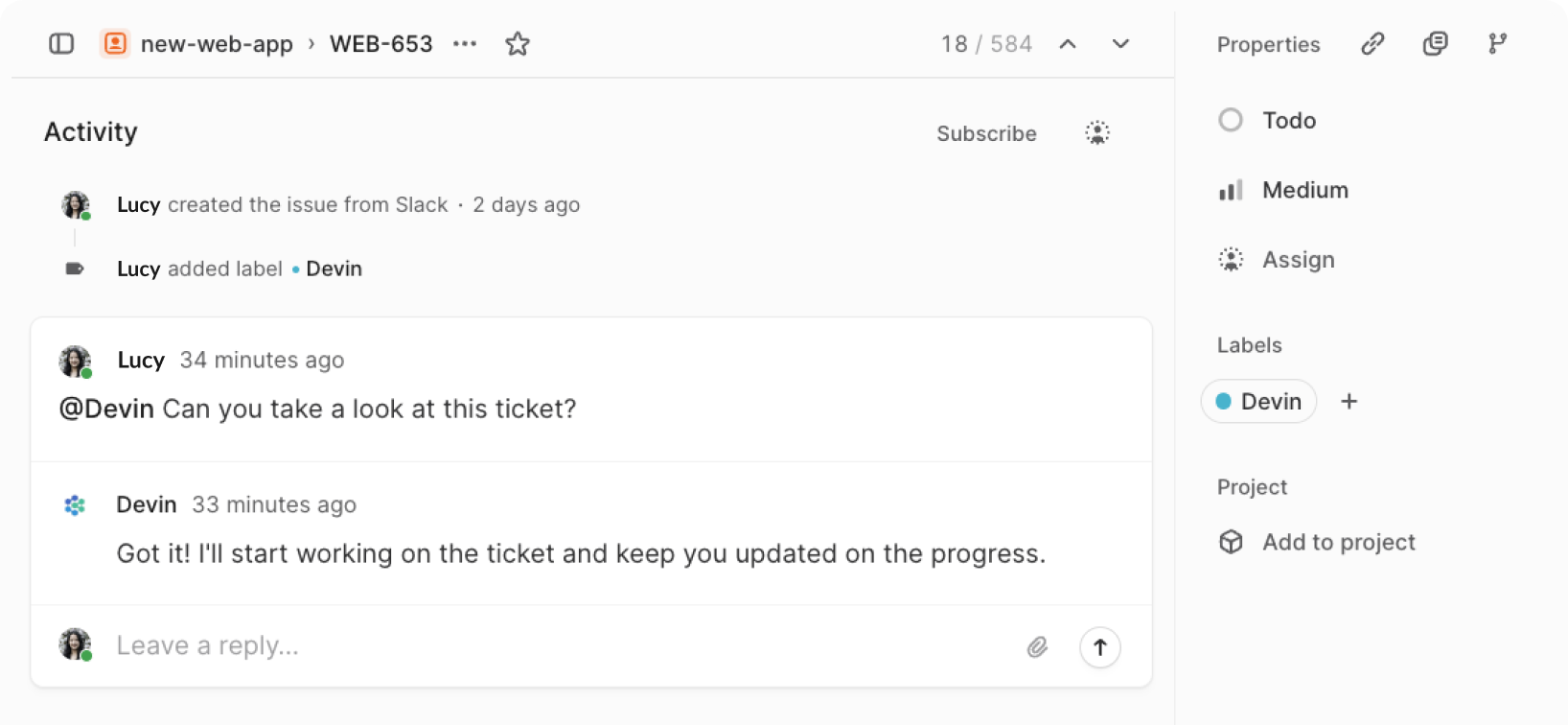Add issue to a project
1568x725 pixels.
tap(1318, 542)
